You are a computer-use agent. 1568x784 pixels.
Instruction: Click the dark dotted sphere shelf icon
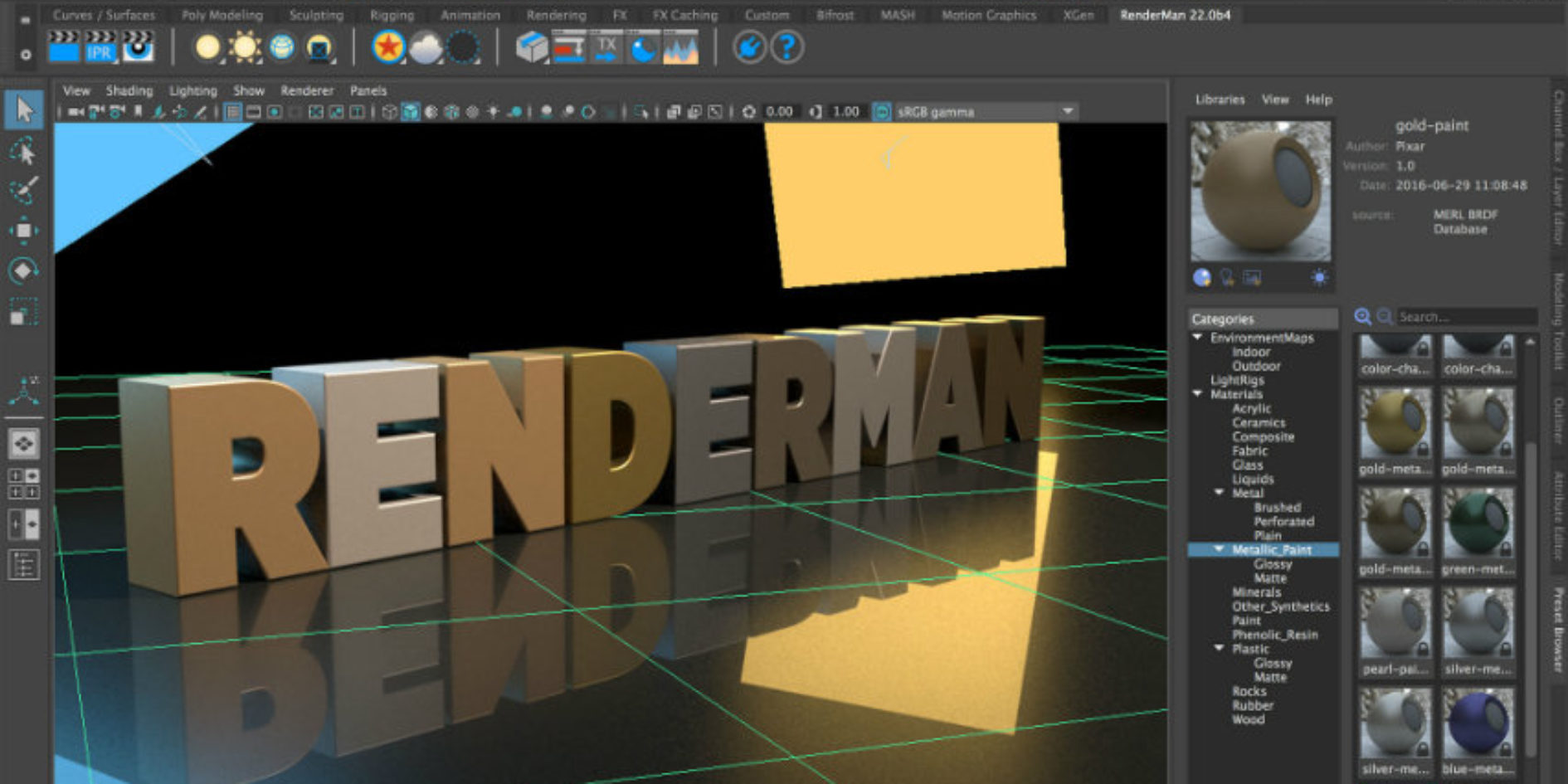(x=463, y=47)
